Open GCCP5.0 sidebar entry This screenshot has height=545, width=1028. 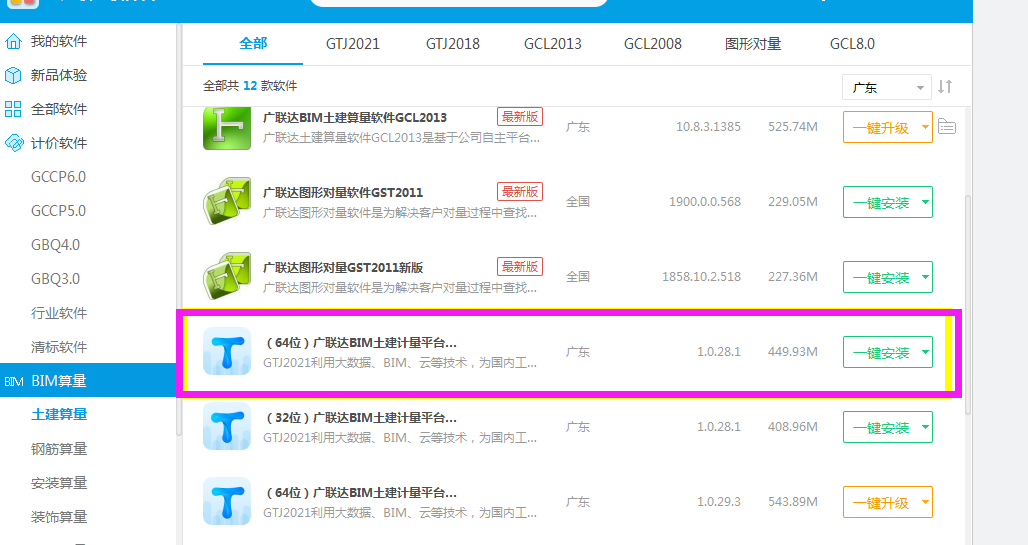(x=58, y=211)
